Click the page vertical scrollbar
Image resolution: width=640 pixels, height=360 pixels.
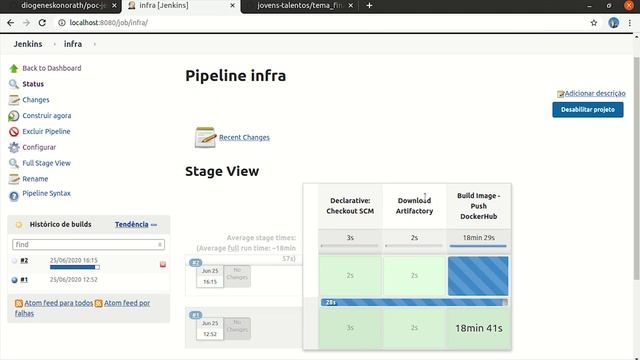[636, 167]
